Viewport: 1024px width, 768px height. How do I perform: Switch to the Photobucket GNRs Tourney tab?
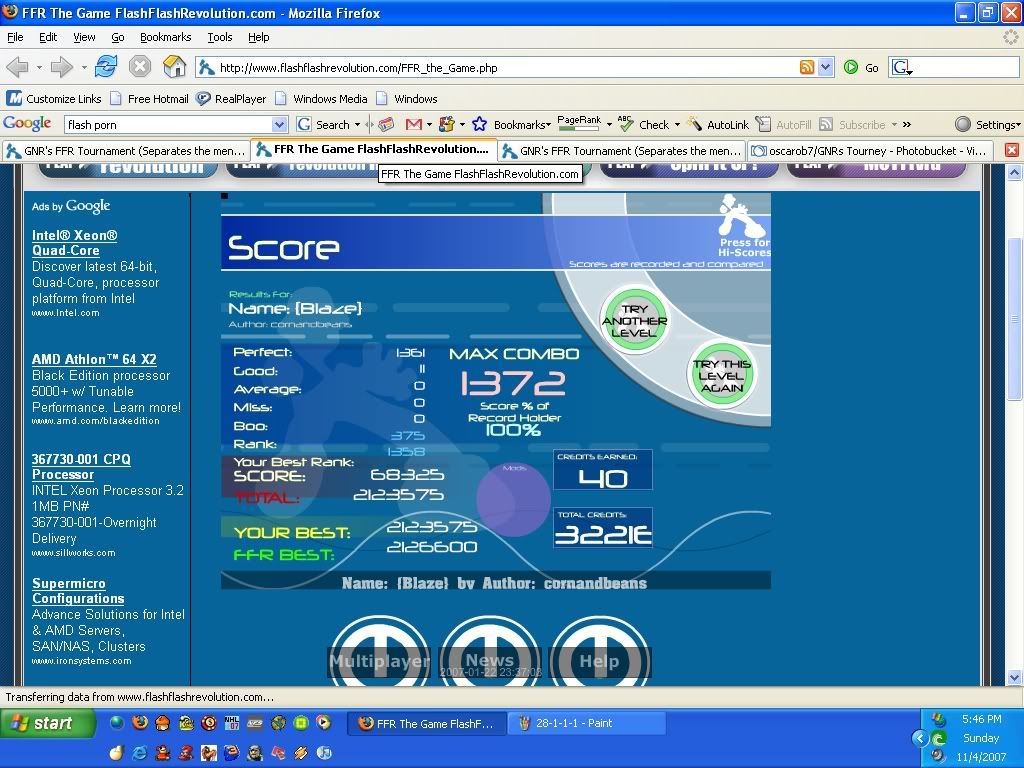868,151
